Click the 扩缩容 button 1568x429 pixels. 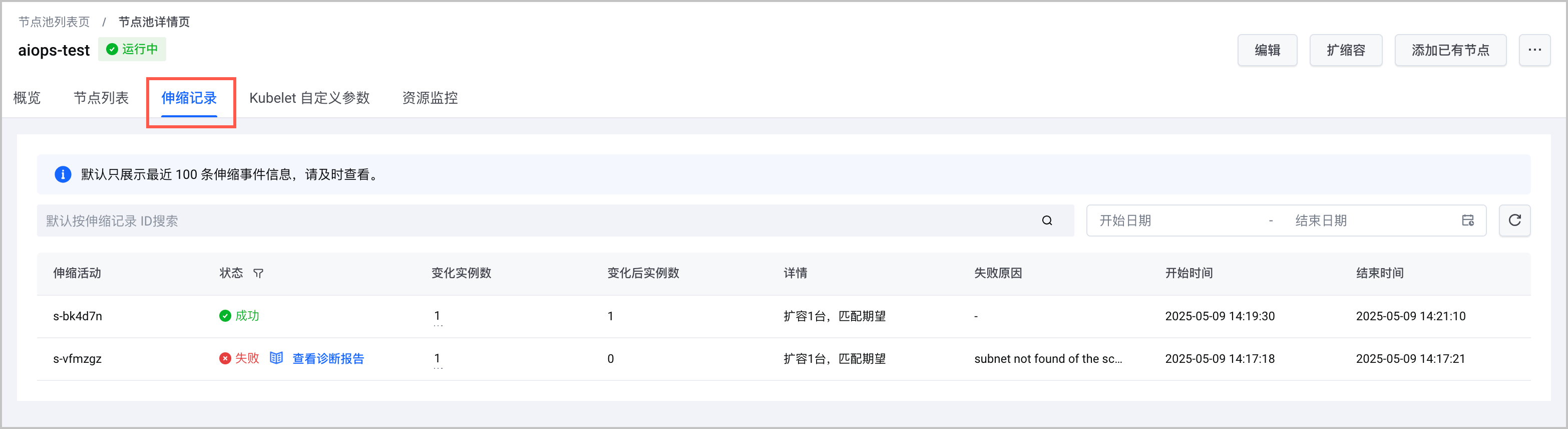(1346, 50)
